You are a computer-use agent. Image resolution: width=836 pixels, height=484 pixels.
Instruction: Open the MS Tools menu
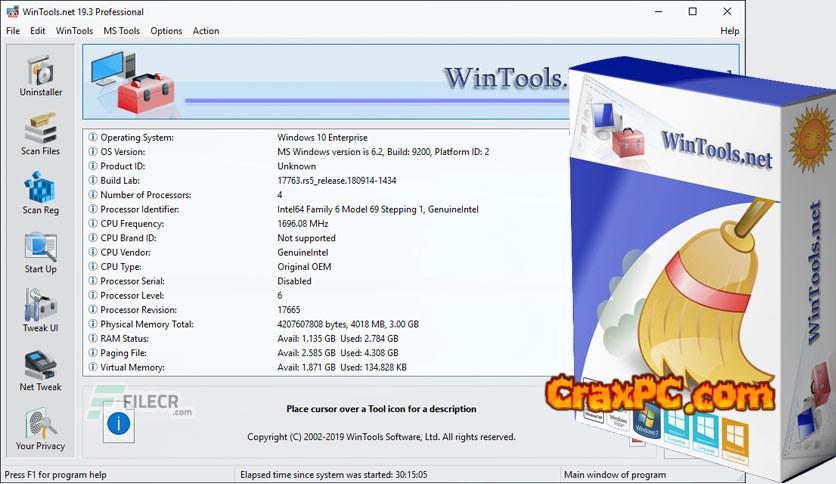pyautogui.click(x=122, y=31)
